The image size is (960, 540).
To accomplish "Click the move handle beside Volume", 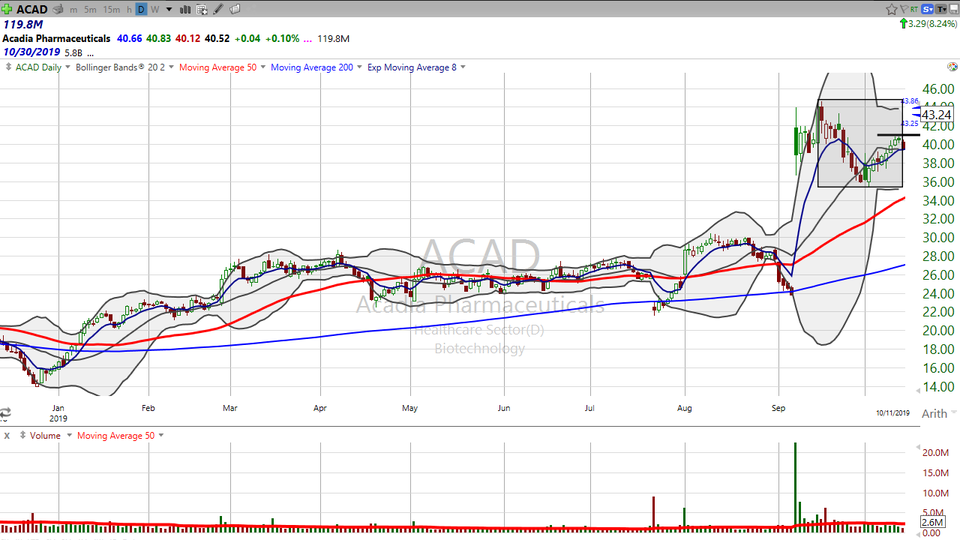I will coord(23,435).
